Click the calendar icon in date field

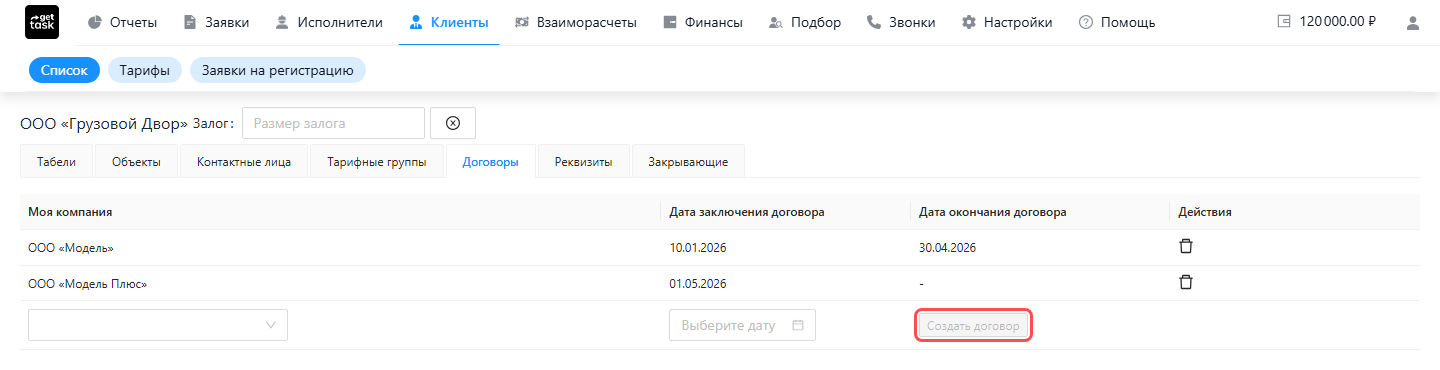tap(797, 325)
